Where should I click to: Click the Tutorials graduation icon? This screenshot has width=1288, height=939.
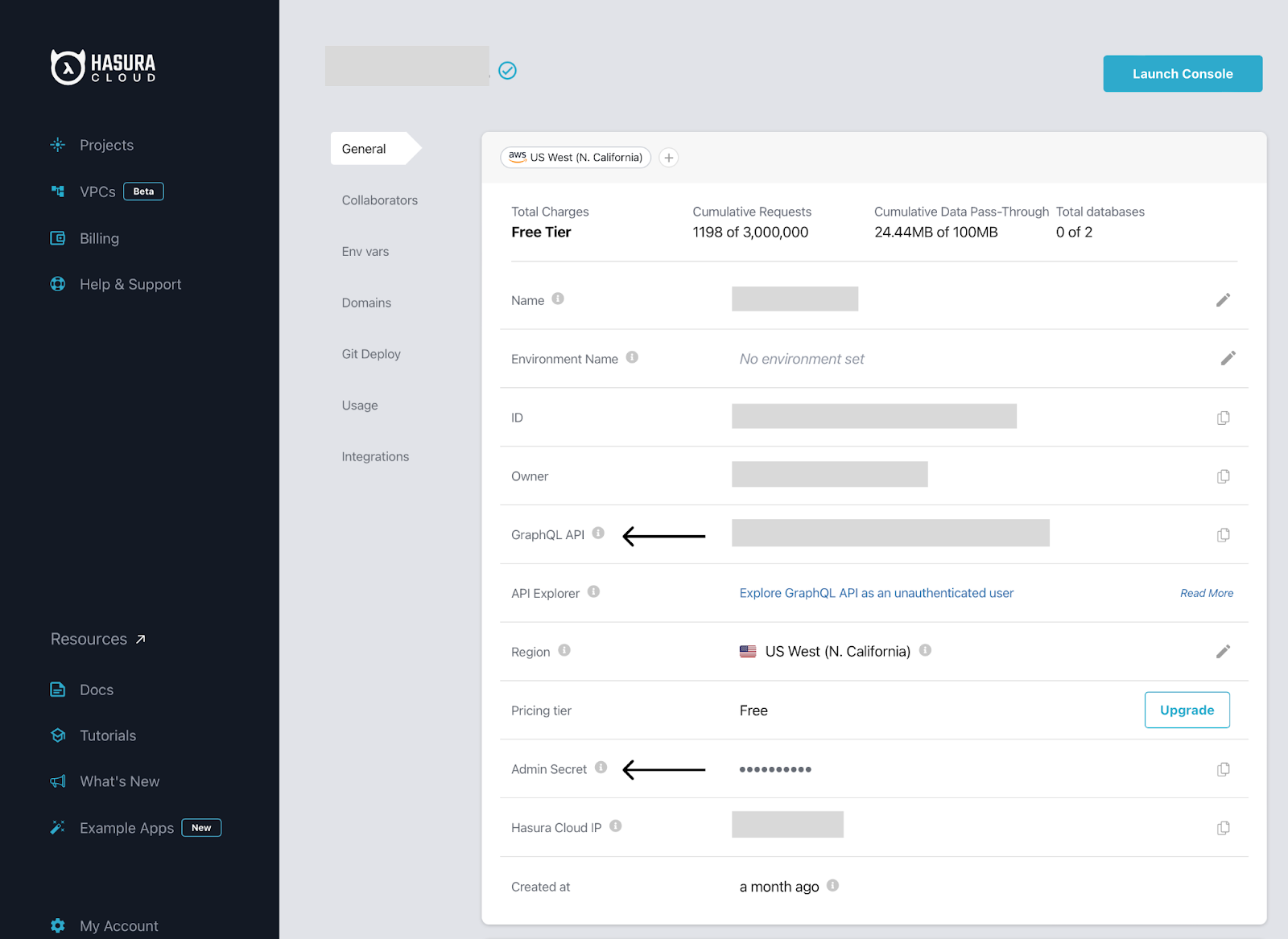58,735
